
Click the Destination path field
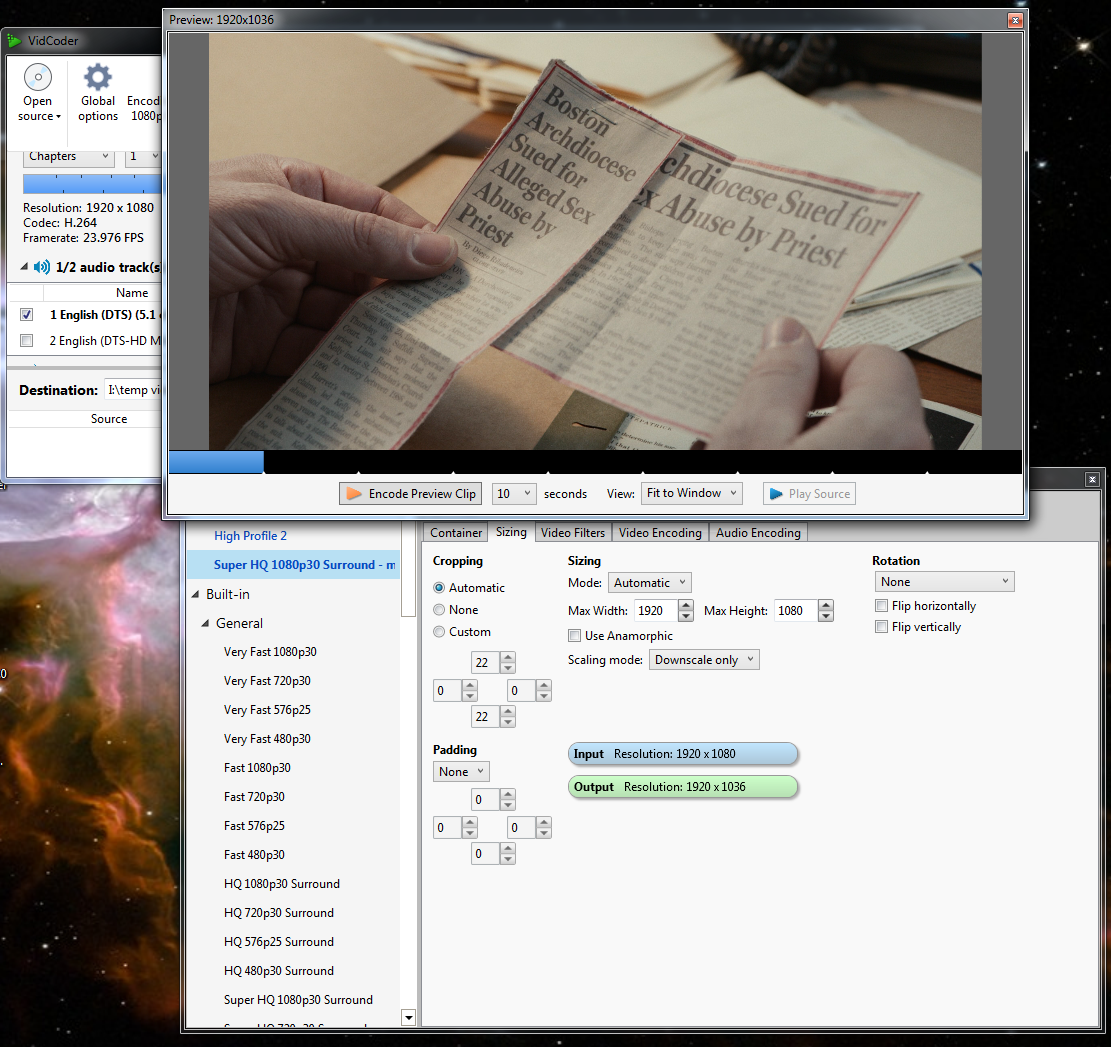(133, 390)
